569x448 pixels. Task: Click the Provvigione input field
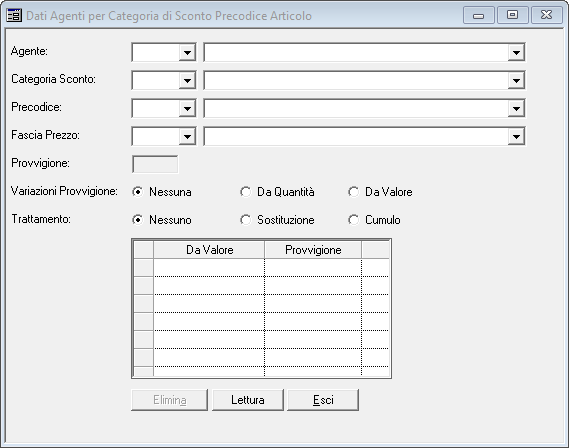[155, 164]
